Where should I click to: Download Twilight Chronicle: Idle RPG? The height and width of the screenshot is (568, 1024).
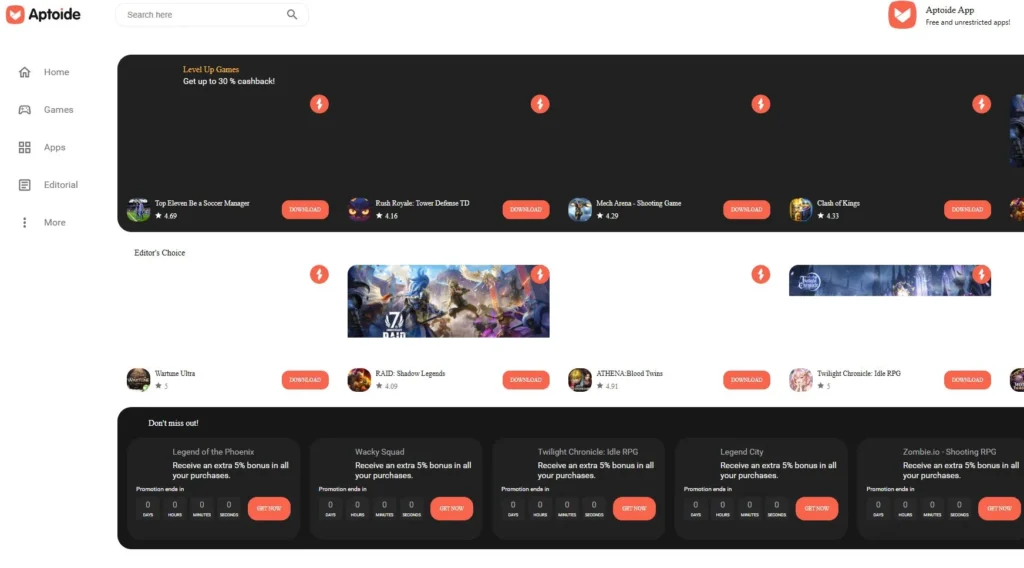[x=967, y=380]
